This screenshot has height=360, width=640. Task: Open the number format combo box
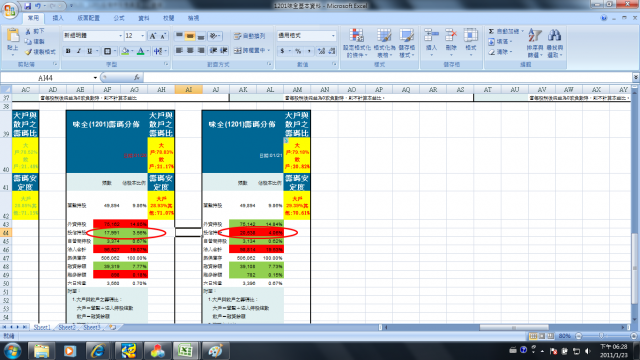click(333, 36)
